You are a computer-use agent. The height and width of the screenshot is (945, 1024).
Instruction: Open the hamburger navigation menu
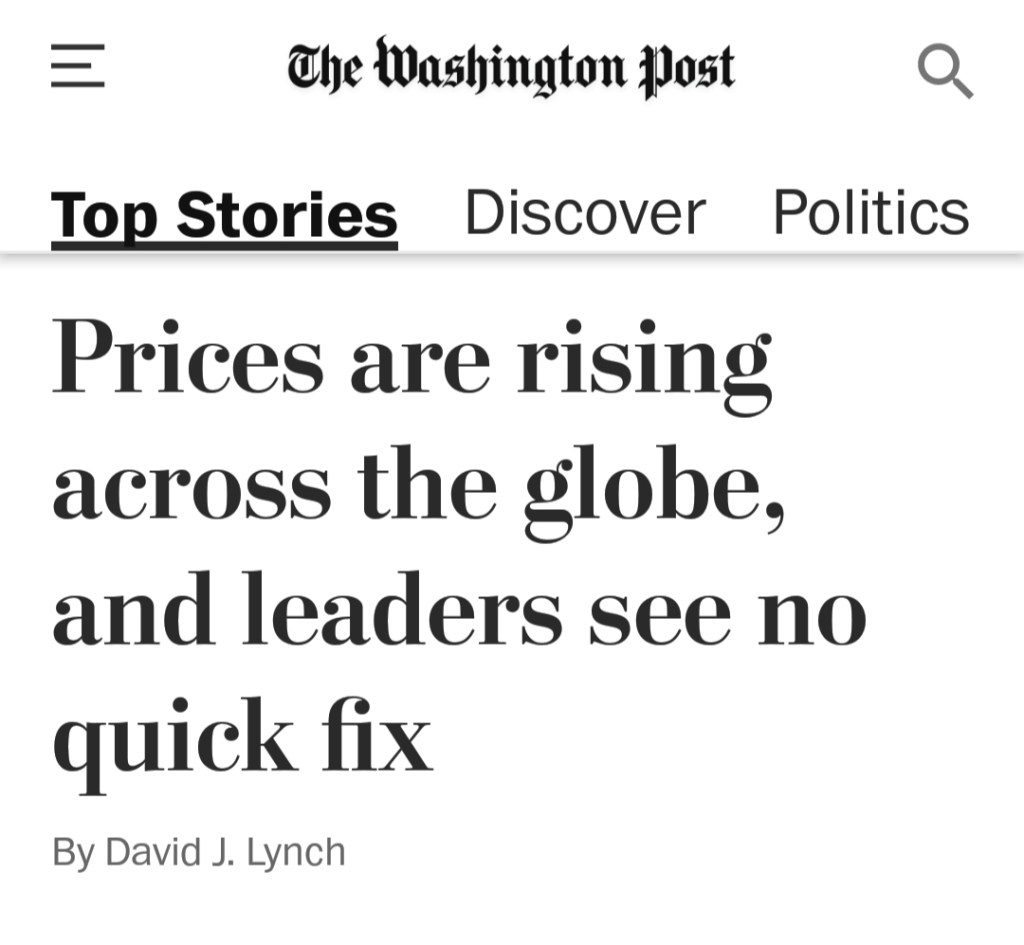click(78, 66)
